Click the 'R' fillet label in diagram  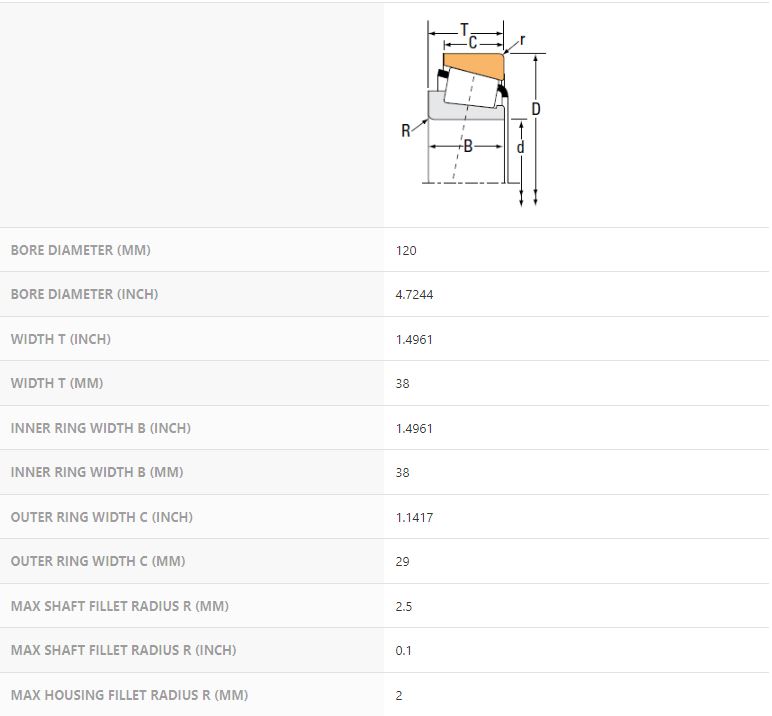(x=406, y=130)
